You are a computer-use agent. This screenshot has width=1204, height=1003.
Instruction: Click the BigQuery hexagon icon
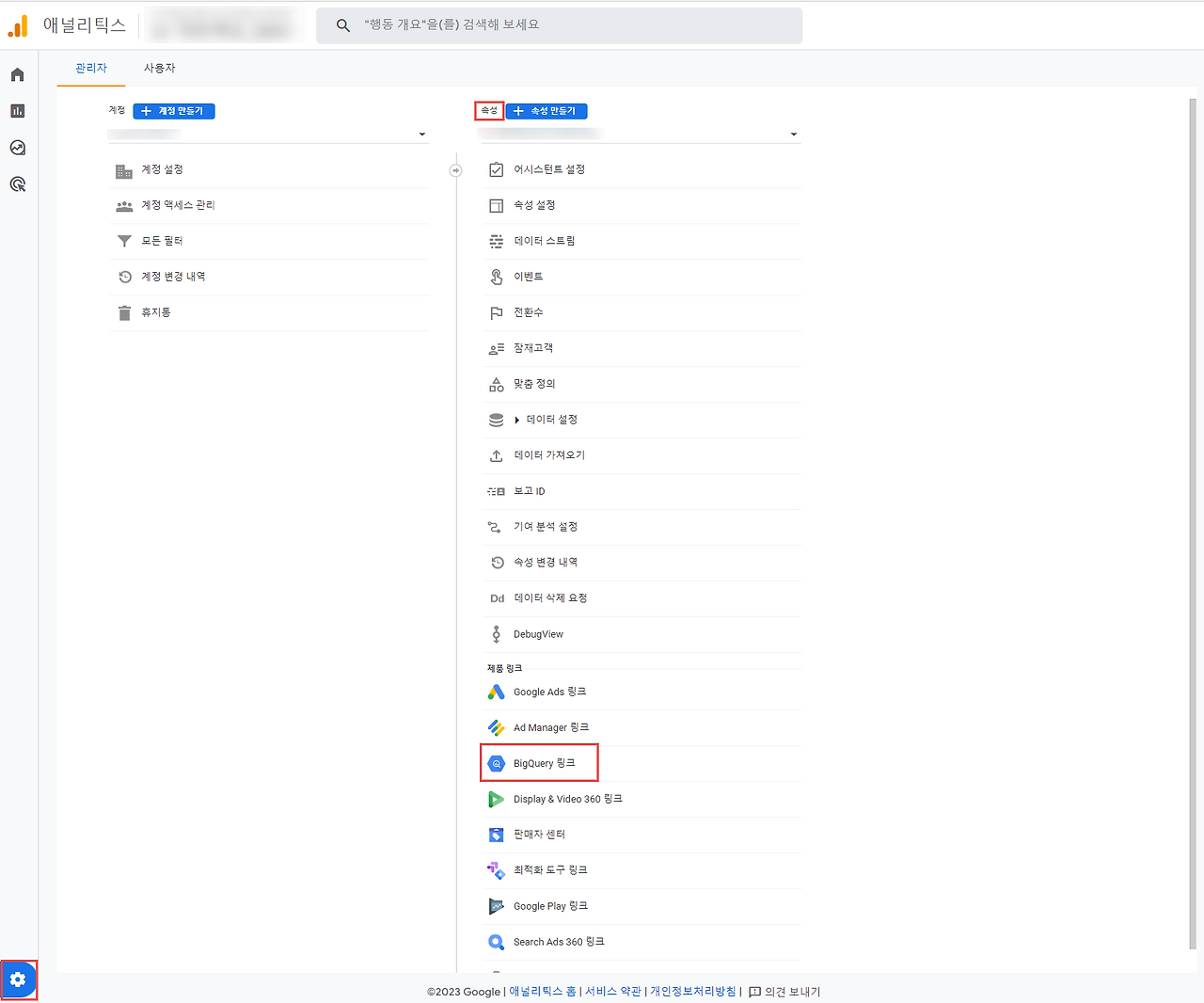(497, 764)
